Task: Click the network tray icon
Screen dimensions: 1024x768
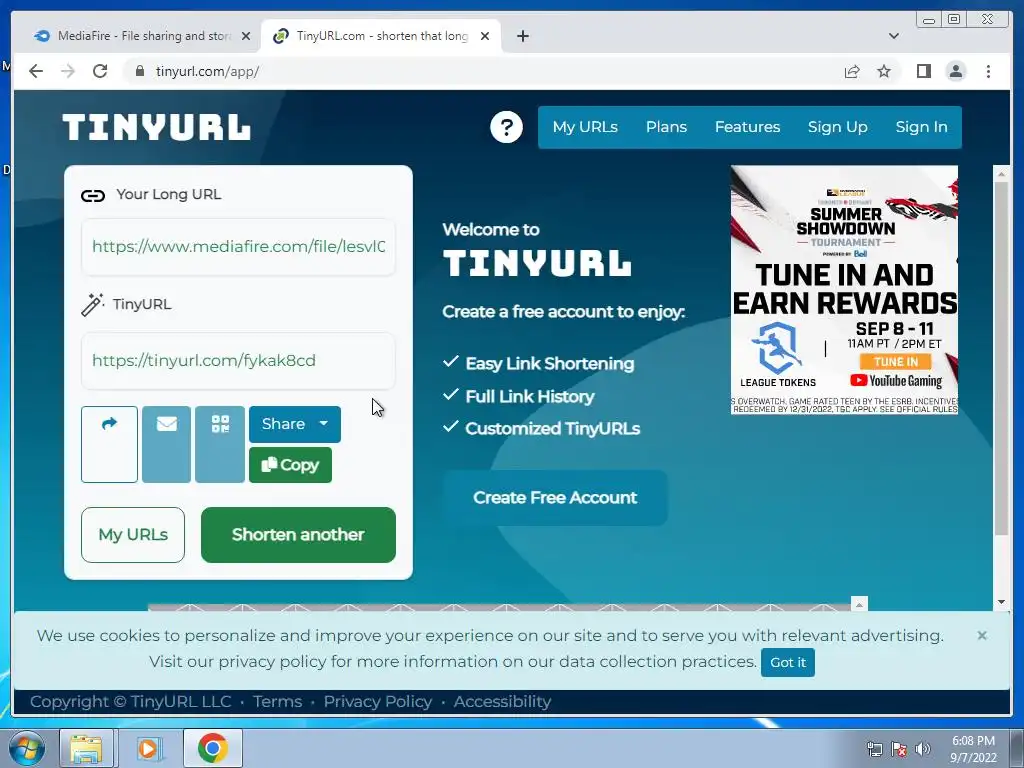Action: 874,749
